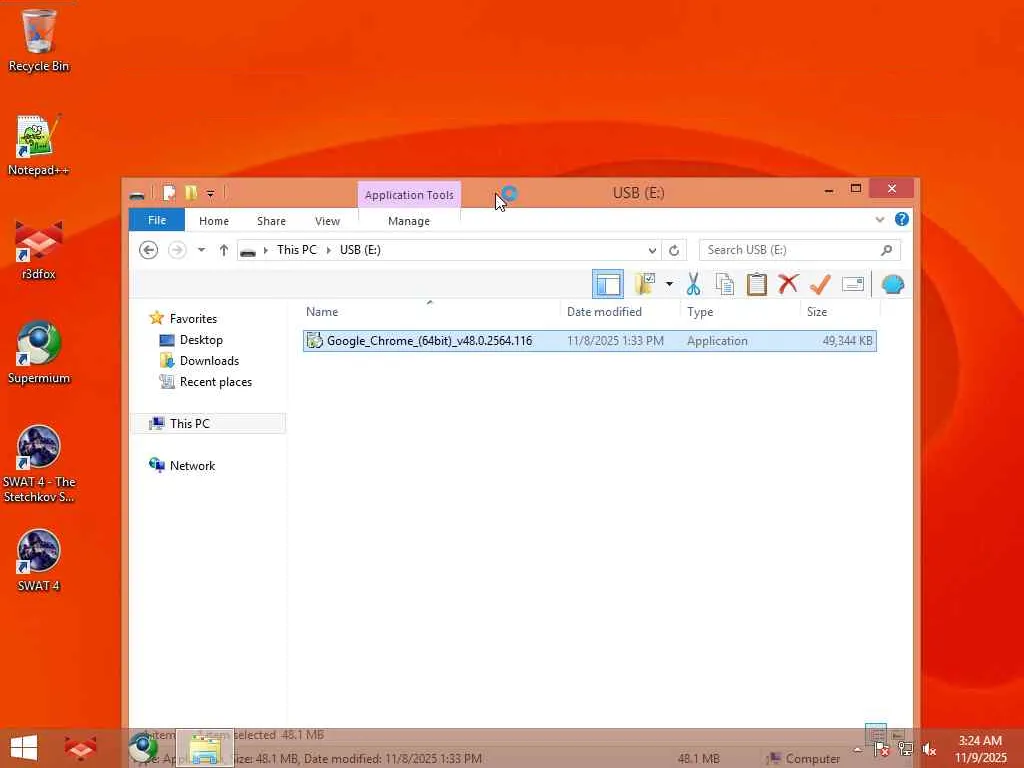The image size is (1024, 768).
Task: Click the Supermium desktop shortcut
Action: coord(39,353)
